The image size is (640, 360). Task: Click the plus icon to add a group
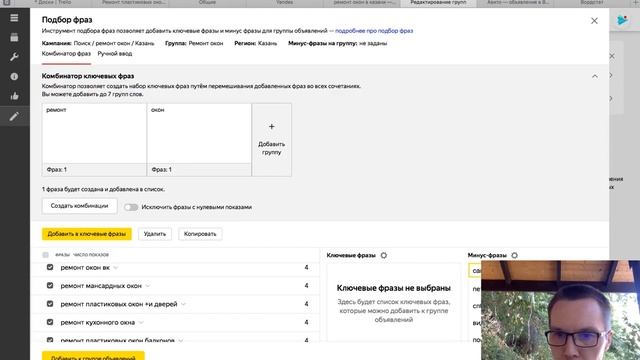pos(271,127)
